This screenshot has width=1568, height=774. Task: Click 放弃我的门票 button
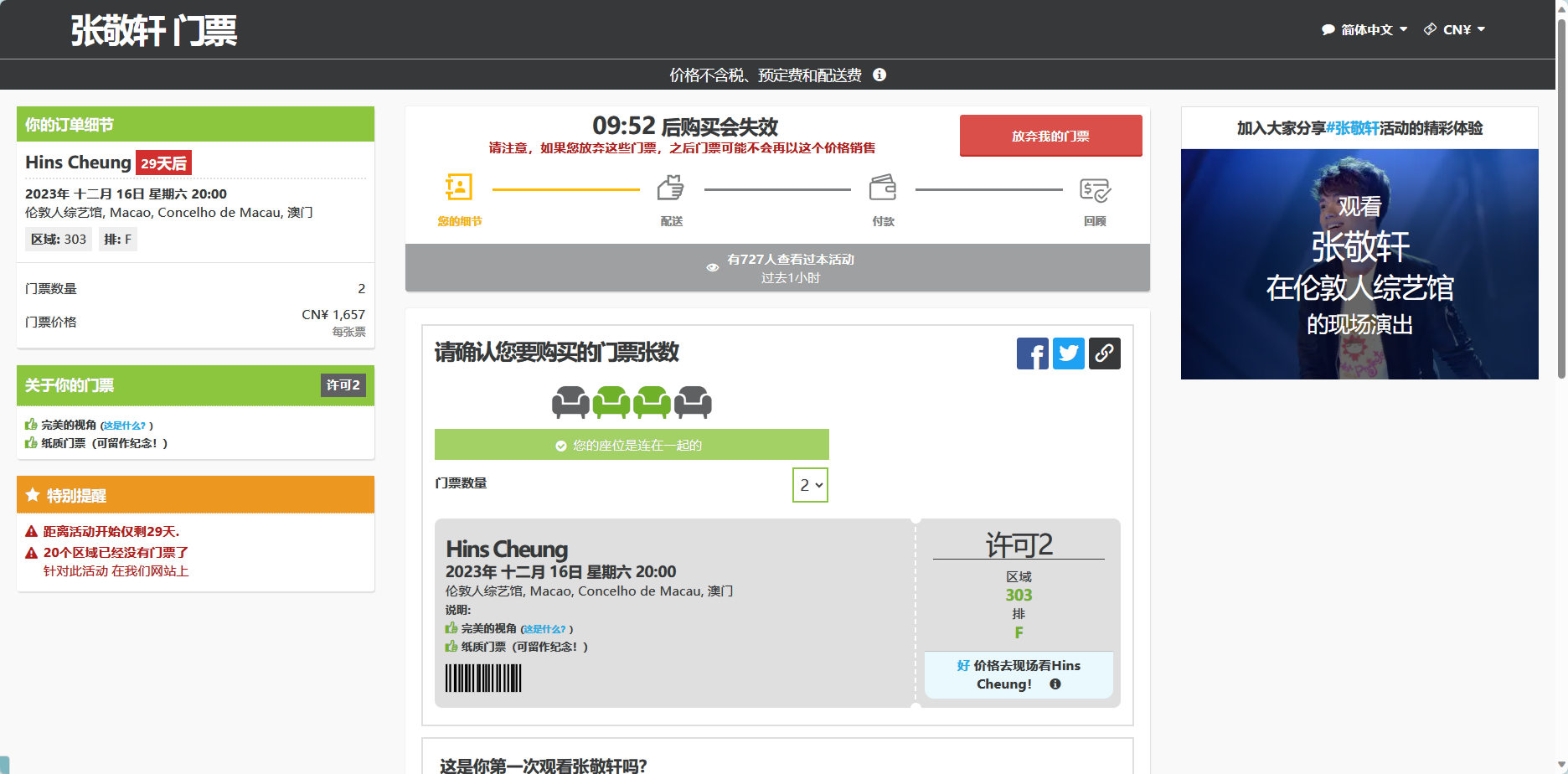(1051, 136)
